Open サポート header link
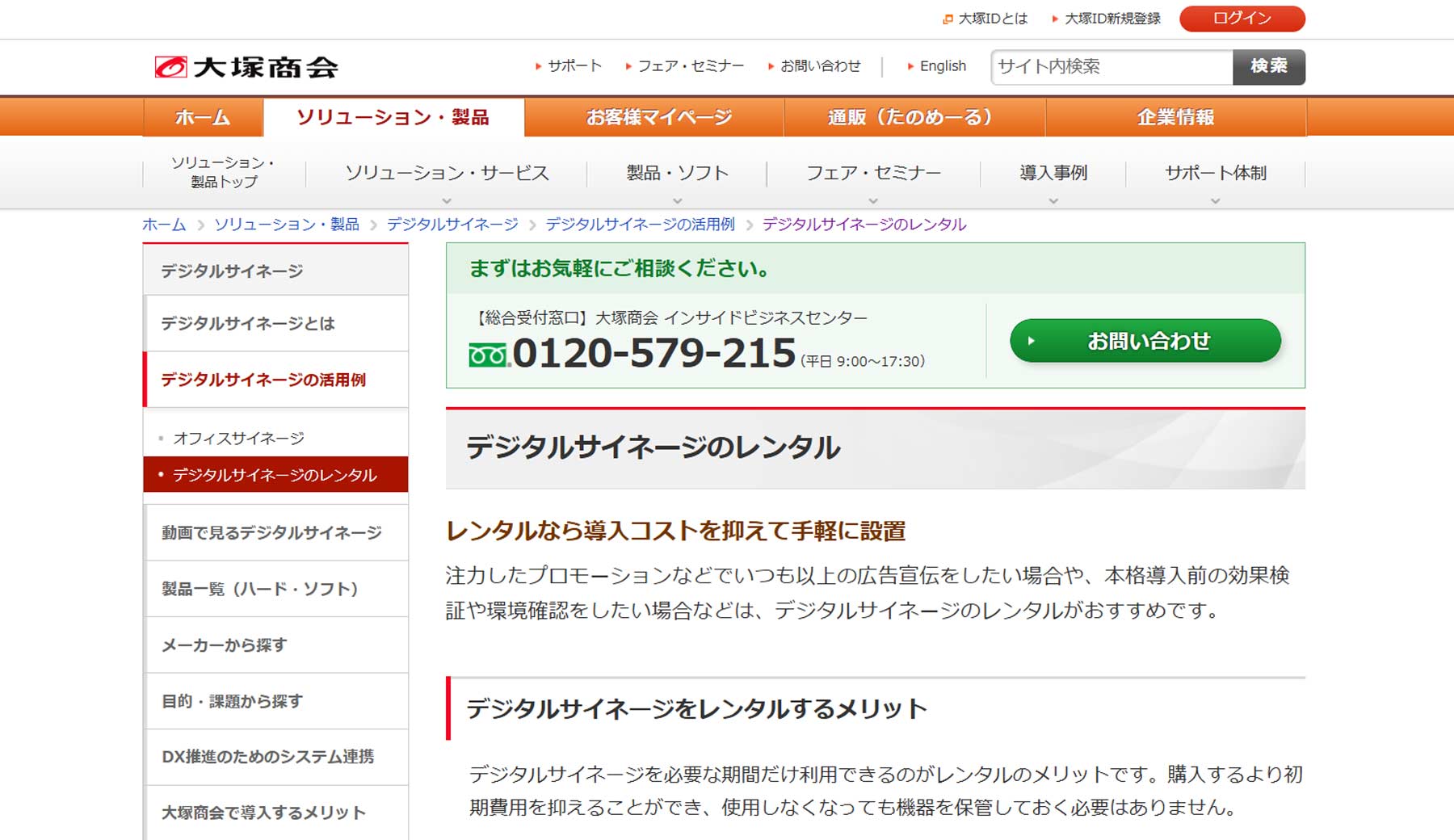This screenshot has height=840, width=1454. tap(574, 66)
